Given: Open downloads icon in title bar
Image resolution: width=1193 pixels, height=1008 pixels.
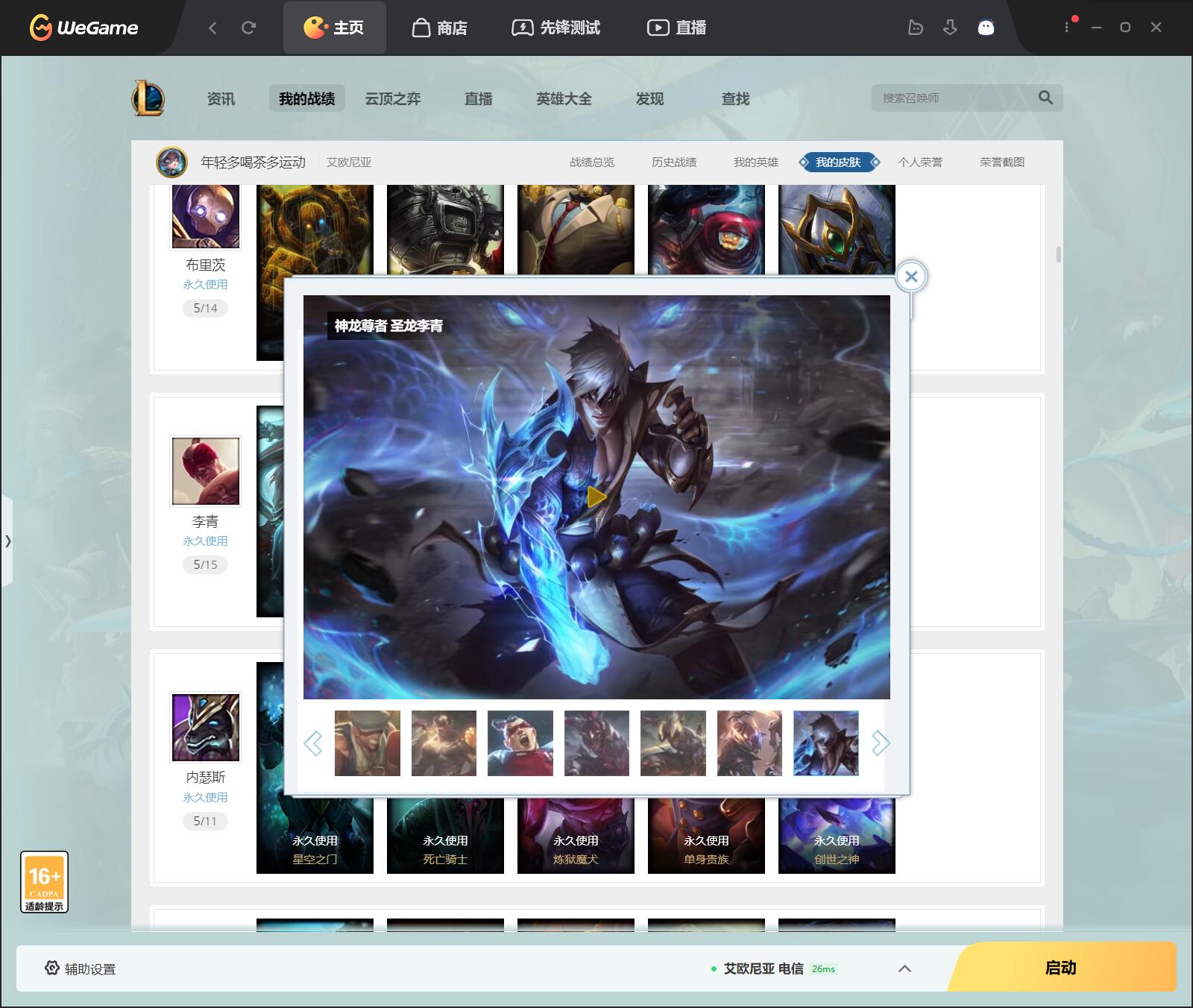Looking at the screenshot, I should 950,28.
